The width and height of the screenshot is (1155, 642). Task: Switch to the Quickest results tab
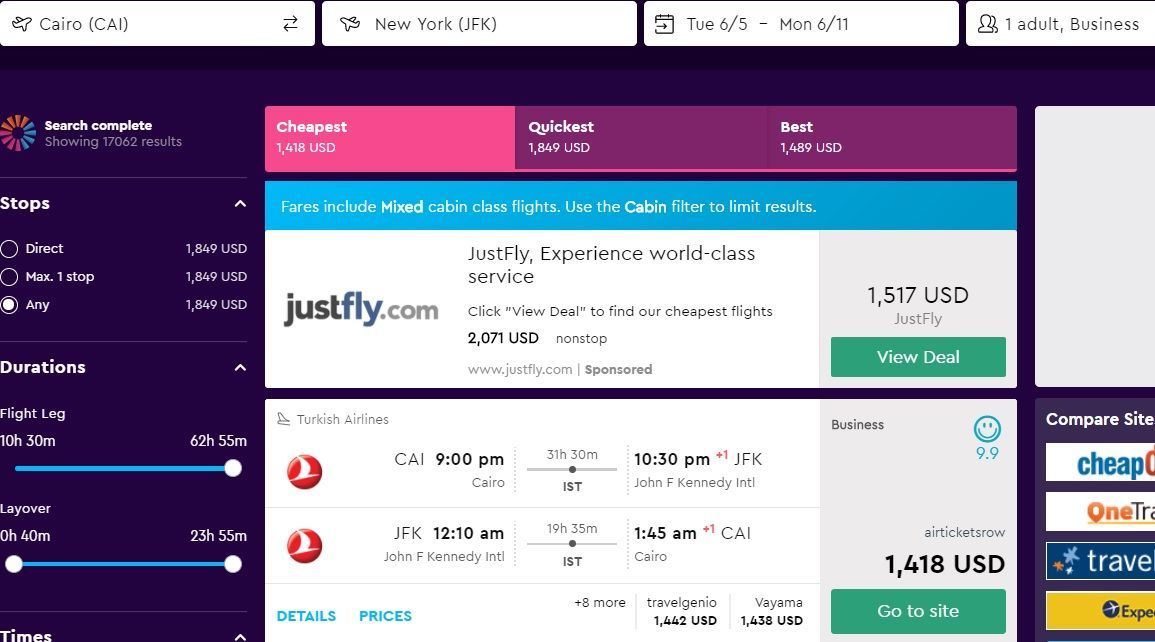641,137
